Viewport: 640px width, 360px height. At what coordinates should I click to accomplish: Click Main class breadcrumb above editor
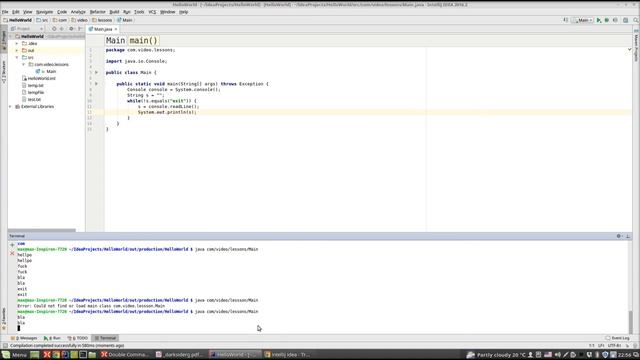116,40
